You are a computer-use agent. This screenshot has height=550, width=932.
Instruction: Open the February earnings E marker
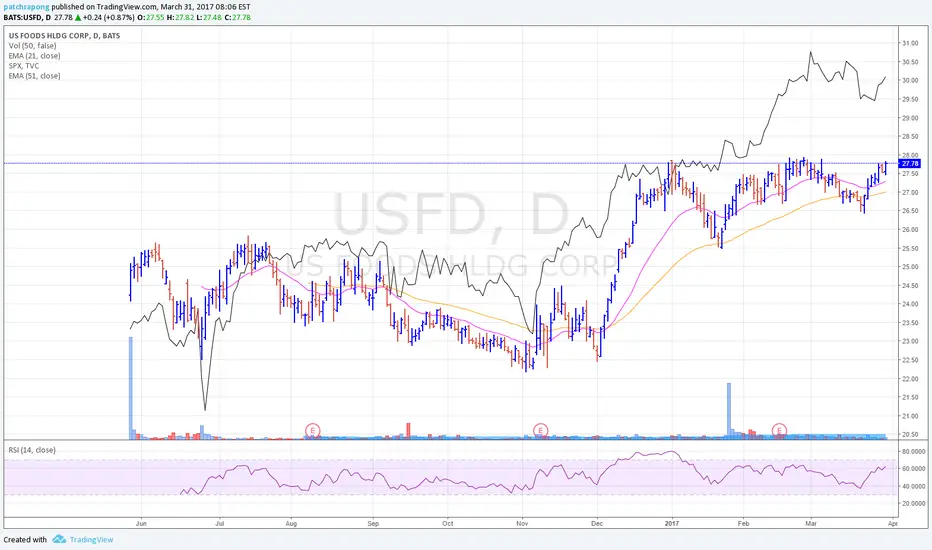pyautogui.click(x=779, y=430)
